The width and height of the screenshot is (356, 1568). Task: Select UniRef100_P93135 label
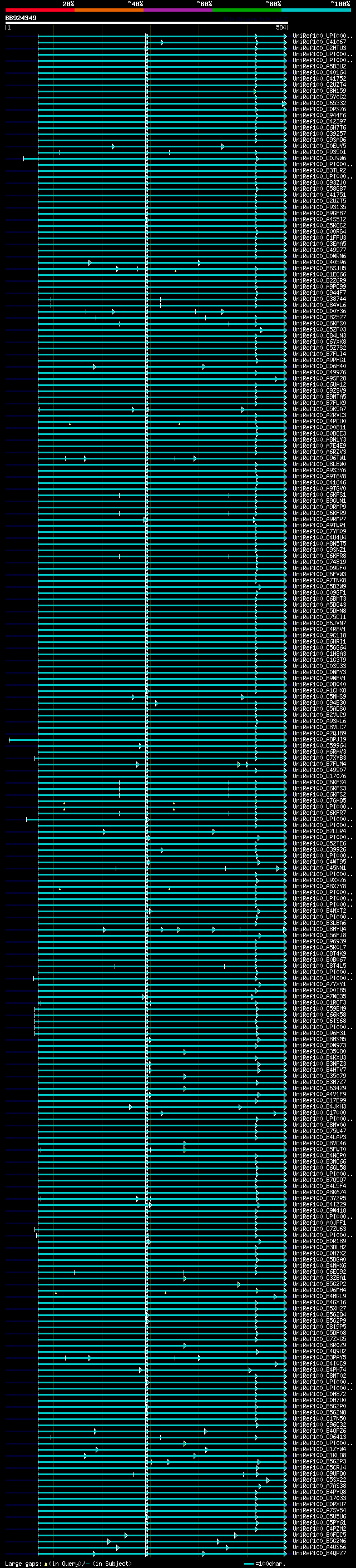click(319, 207)
